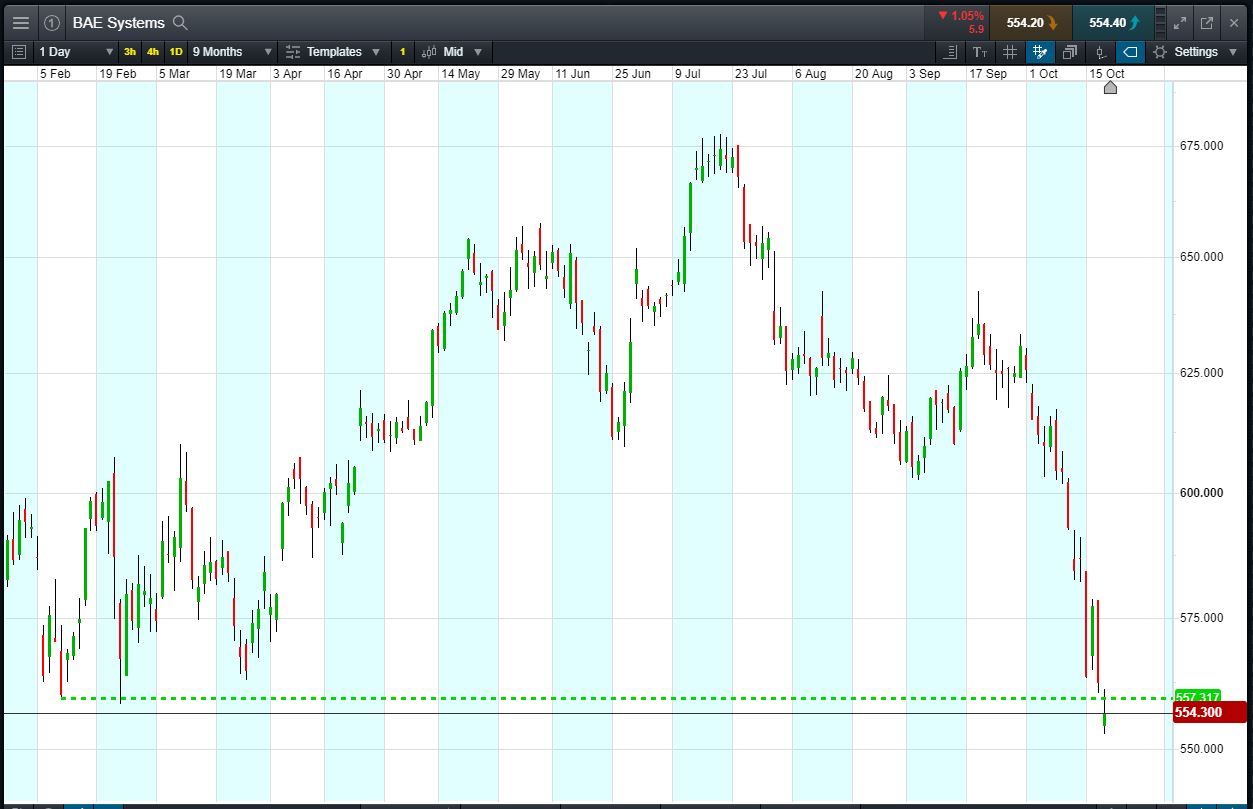Toggle the right-aligned scale icon
Screen dimensions: 1253x809
950,52
